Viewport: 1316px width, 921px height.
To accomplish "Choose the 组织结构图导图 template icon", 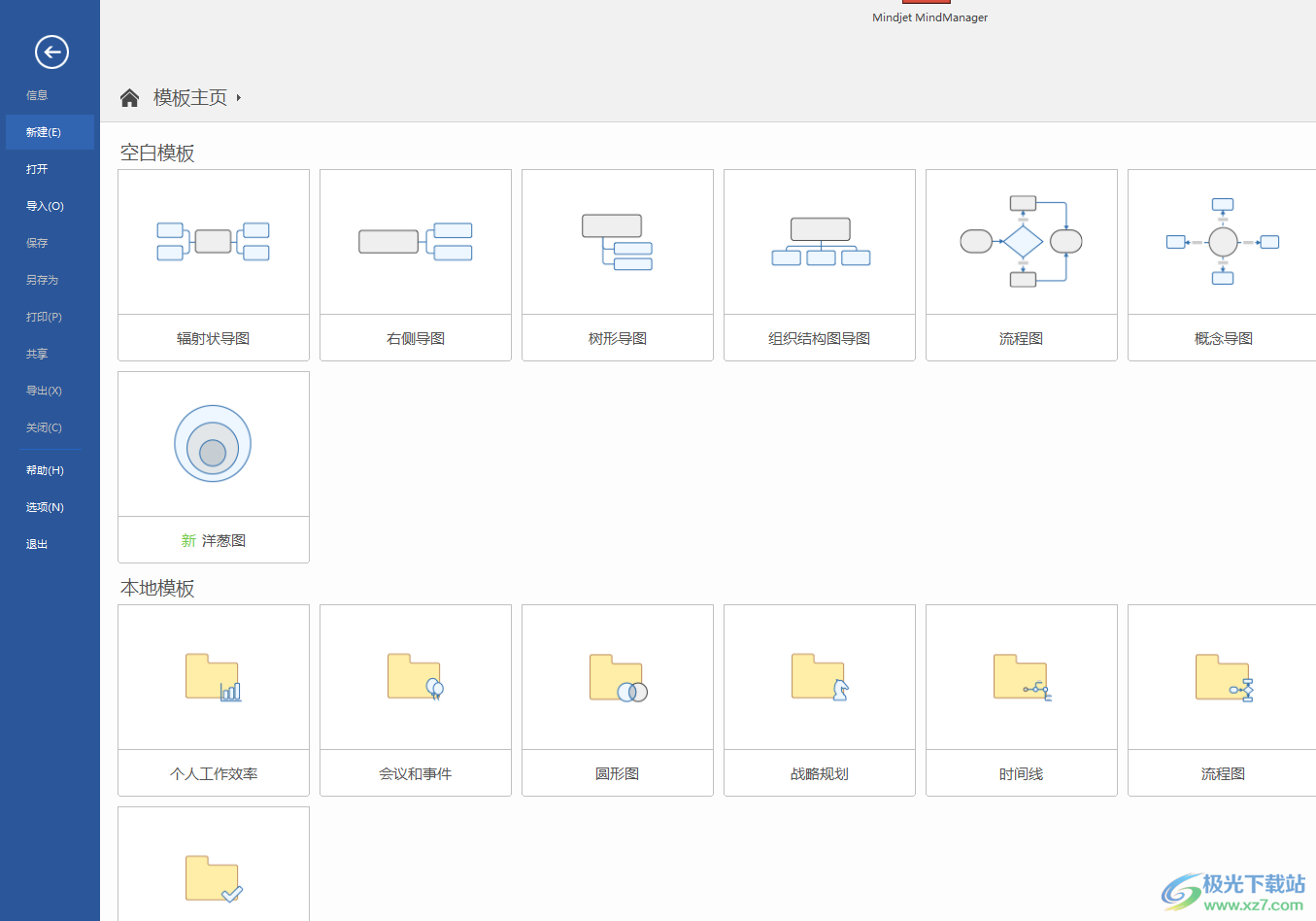I will pos(821,242).
